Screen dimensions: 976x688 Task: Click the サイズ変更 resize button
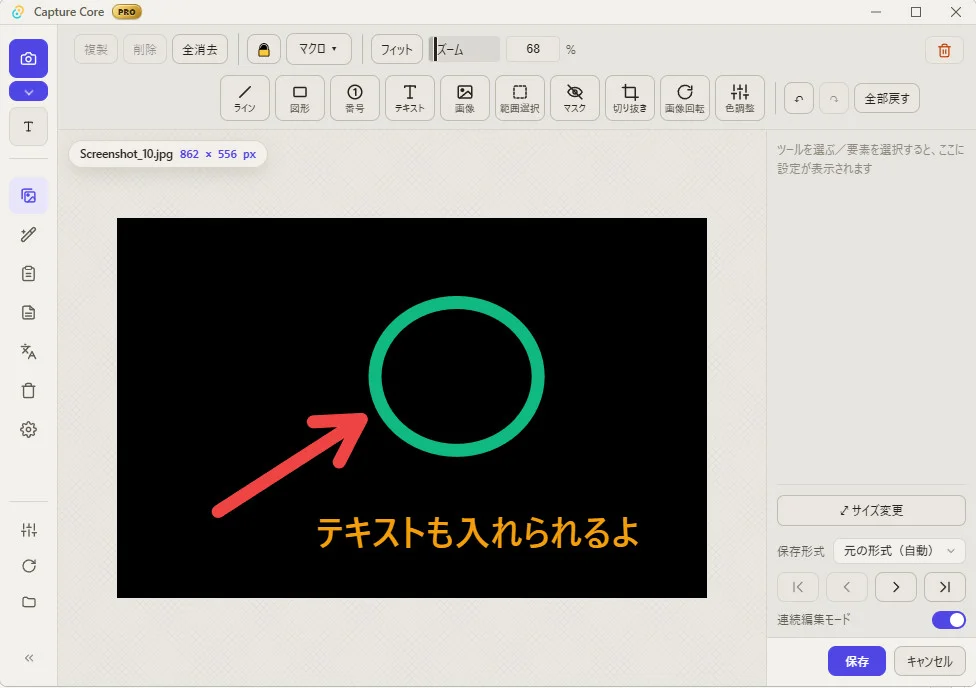[871, 511]
